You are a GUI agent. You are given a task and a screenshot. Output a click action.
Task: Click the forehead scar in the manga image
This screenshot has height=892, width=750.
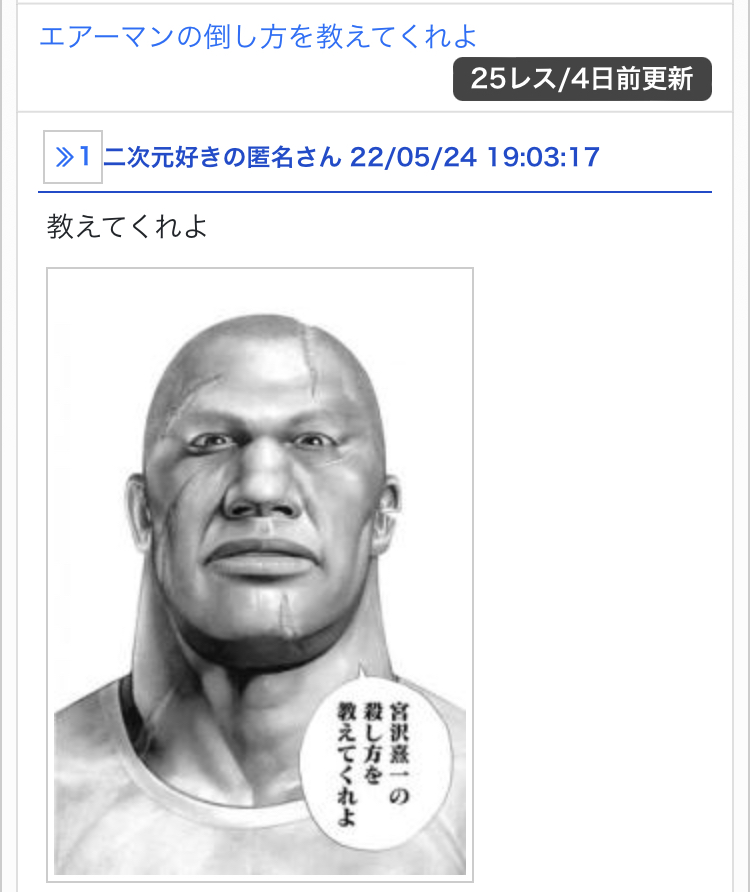(312, 356)
